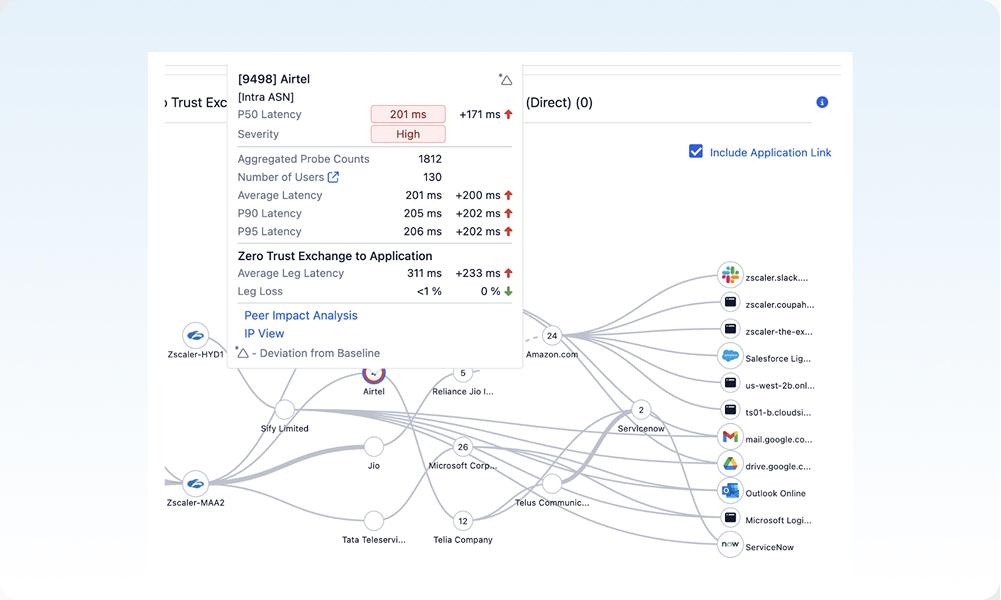
Task: Click the Google Drive app icon
Action: 730,463
